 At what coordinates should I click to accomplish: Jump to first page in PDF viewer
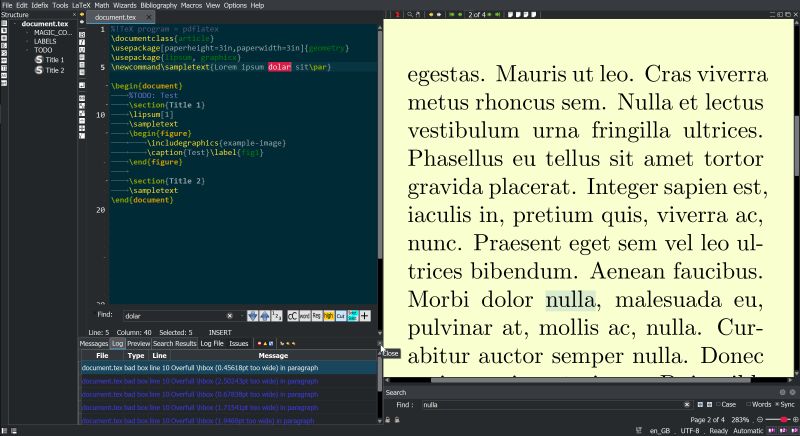click(x=452, y=15)
